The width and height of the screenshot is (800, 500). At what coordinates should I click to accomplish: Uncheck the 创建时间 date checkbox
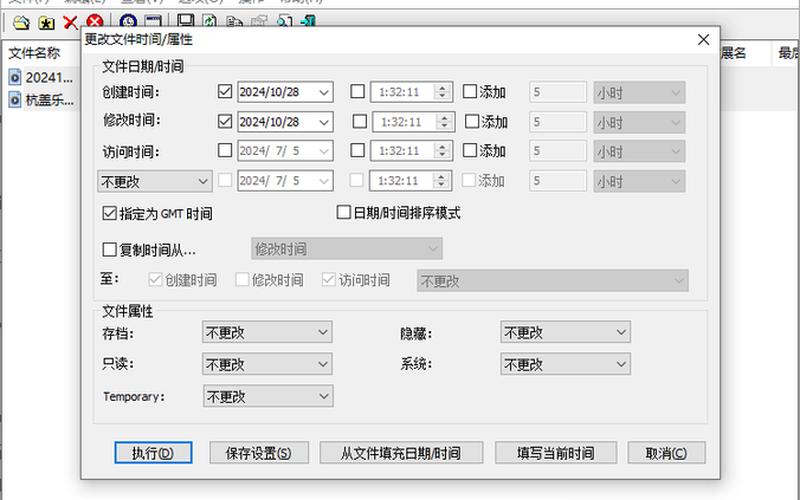(224, 91)
